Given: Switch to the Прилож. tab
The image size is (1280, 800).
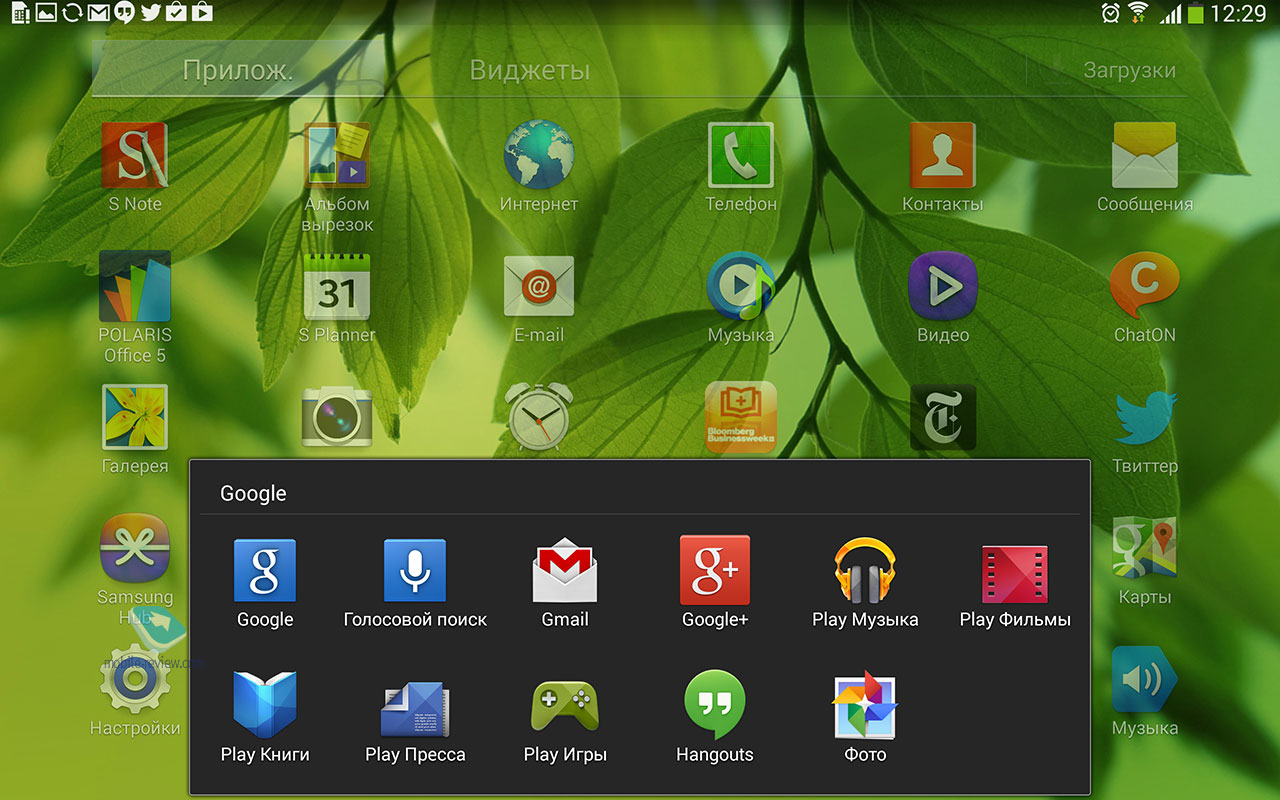Looking at the screenshot, I should (x=238, y=70).
